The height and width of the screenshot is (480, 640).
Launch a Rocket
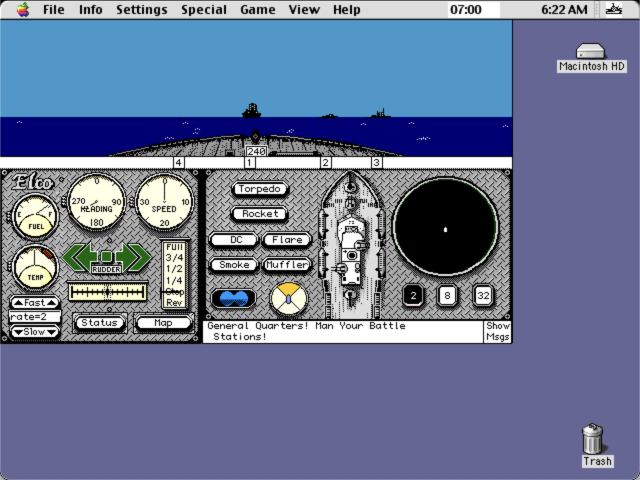[x=260, y=214]
